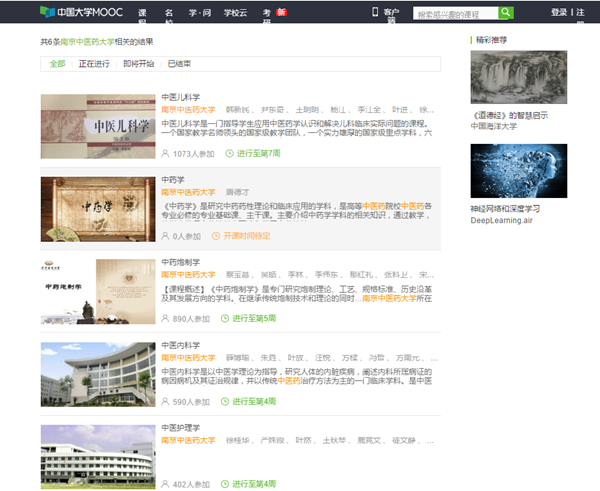This screenshot has height=491, width=600.
Task: Open the 神经网络和深度学习 recommended course link
Action: (x=505, y=209)
